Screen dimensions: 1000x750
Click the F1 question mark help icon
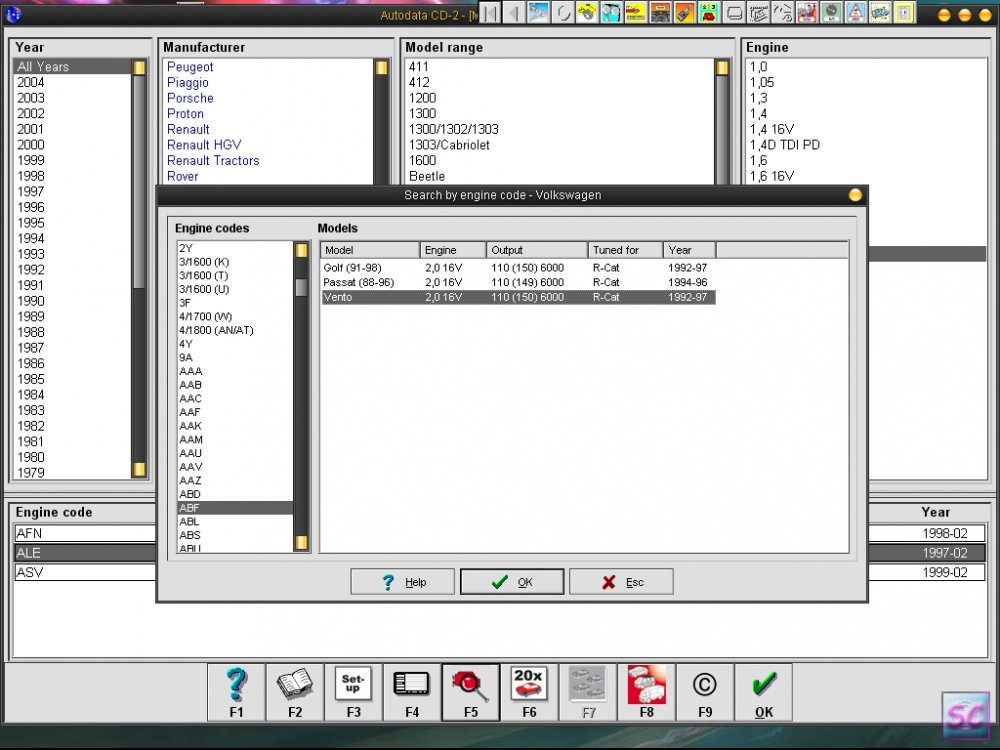pyautogui.click(x=236, y=692)
